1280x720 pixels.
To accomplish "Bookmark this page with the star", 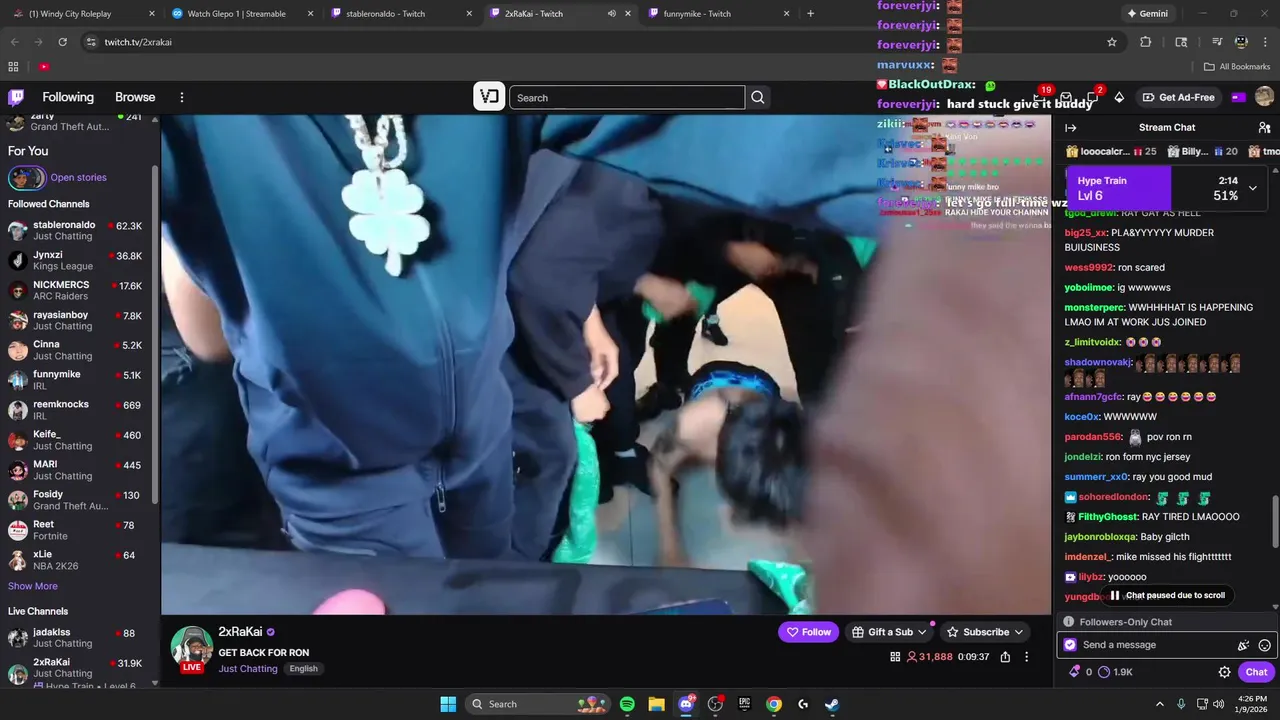I will tap(1111, 42).
